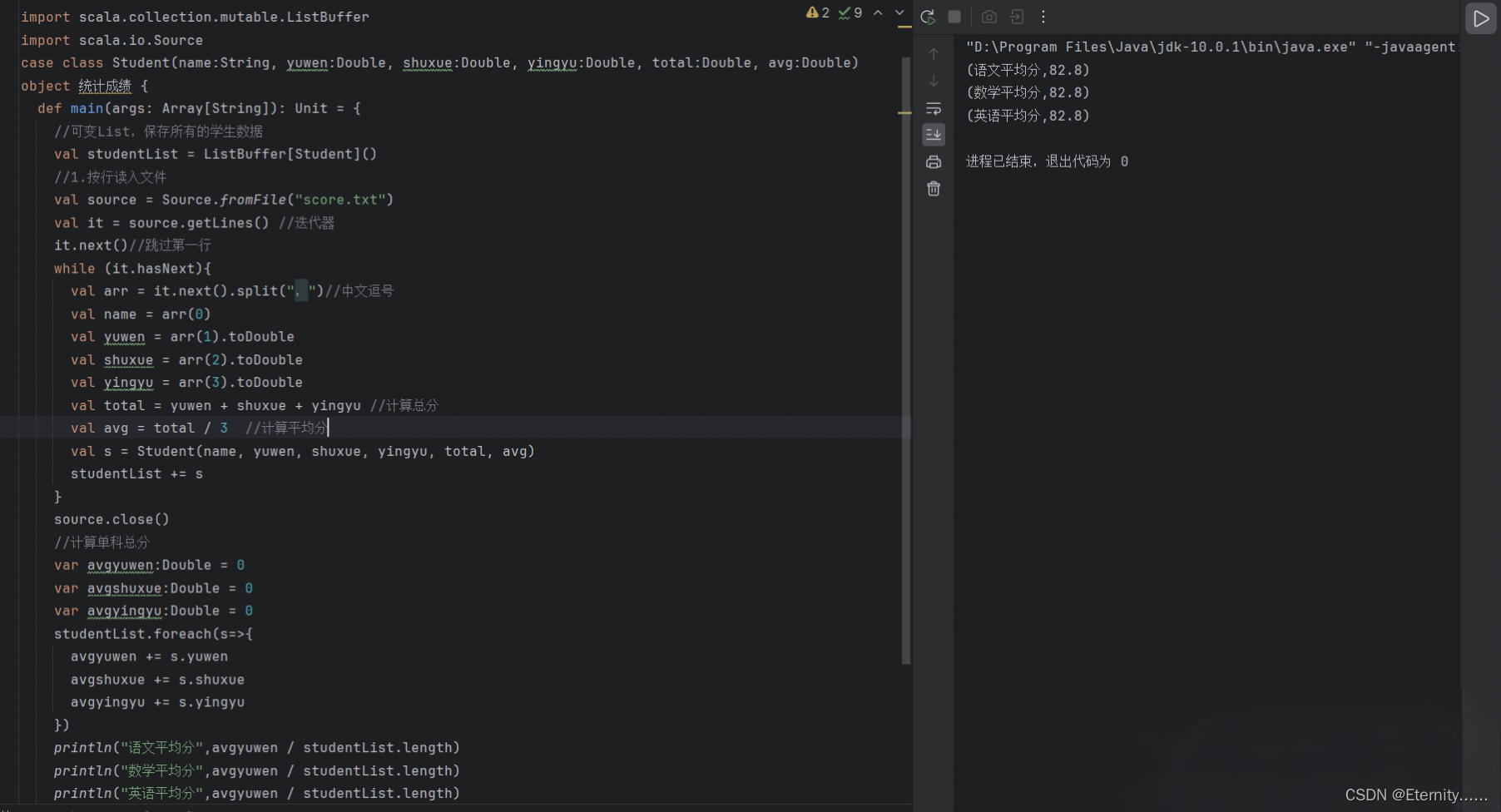
Task: Click the 进程已结束 exit code message
Action: tap(1047, 161)
